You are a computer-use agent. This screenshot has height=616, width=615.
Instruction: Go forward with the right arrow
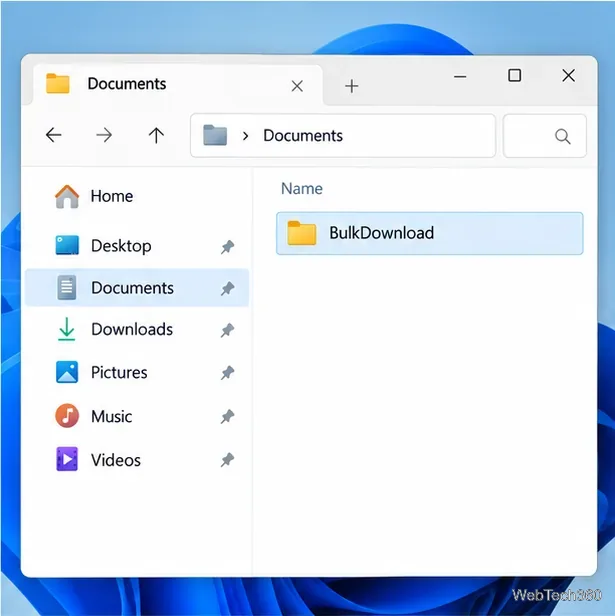(x=104, y=135)
